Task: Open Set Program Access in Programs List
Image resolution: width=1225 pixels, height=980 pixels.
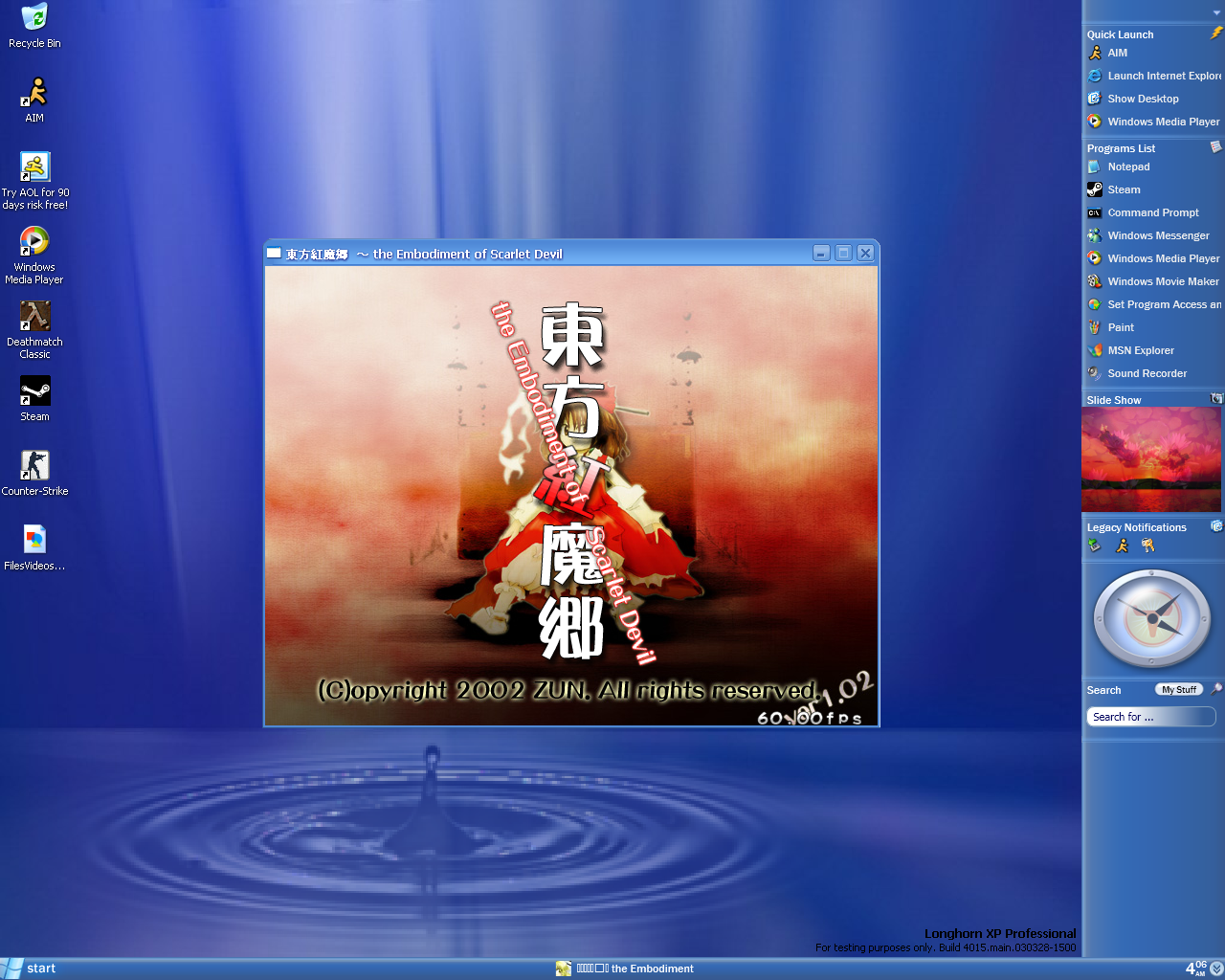Action: coord(1154,304)
